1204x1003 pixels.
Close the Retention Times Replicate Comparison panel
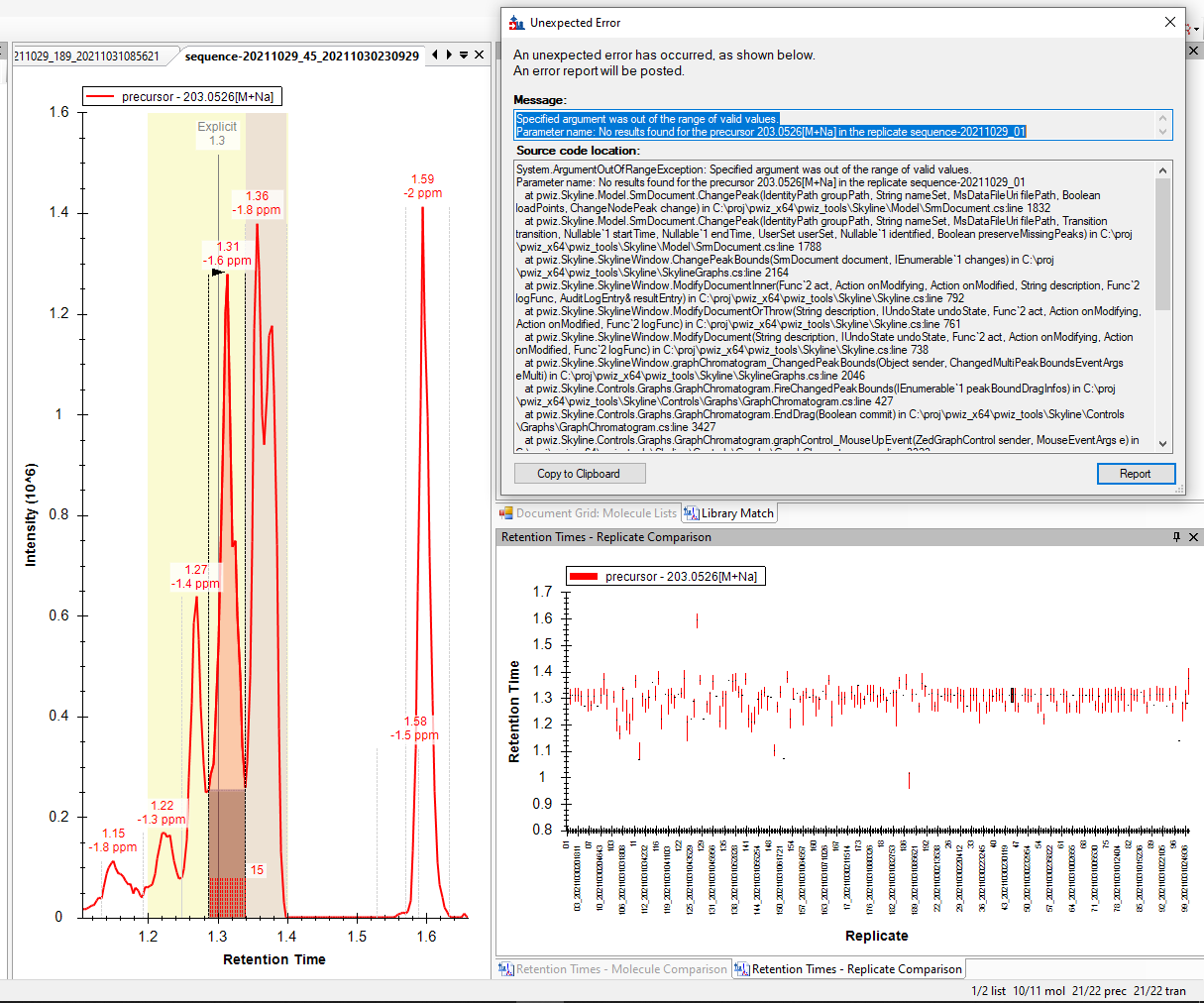(x=1193, y=537)
